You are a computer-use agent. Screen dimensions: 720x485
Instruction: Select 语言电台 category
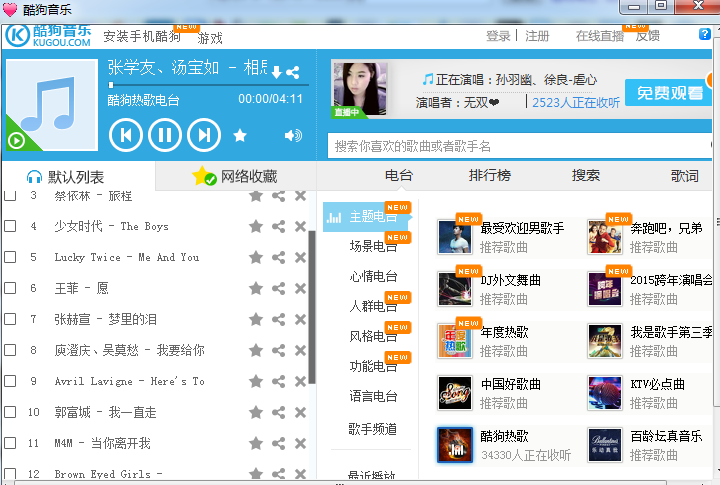[x=373, y=396]
